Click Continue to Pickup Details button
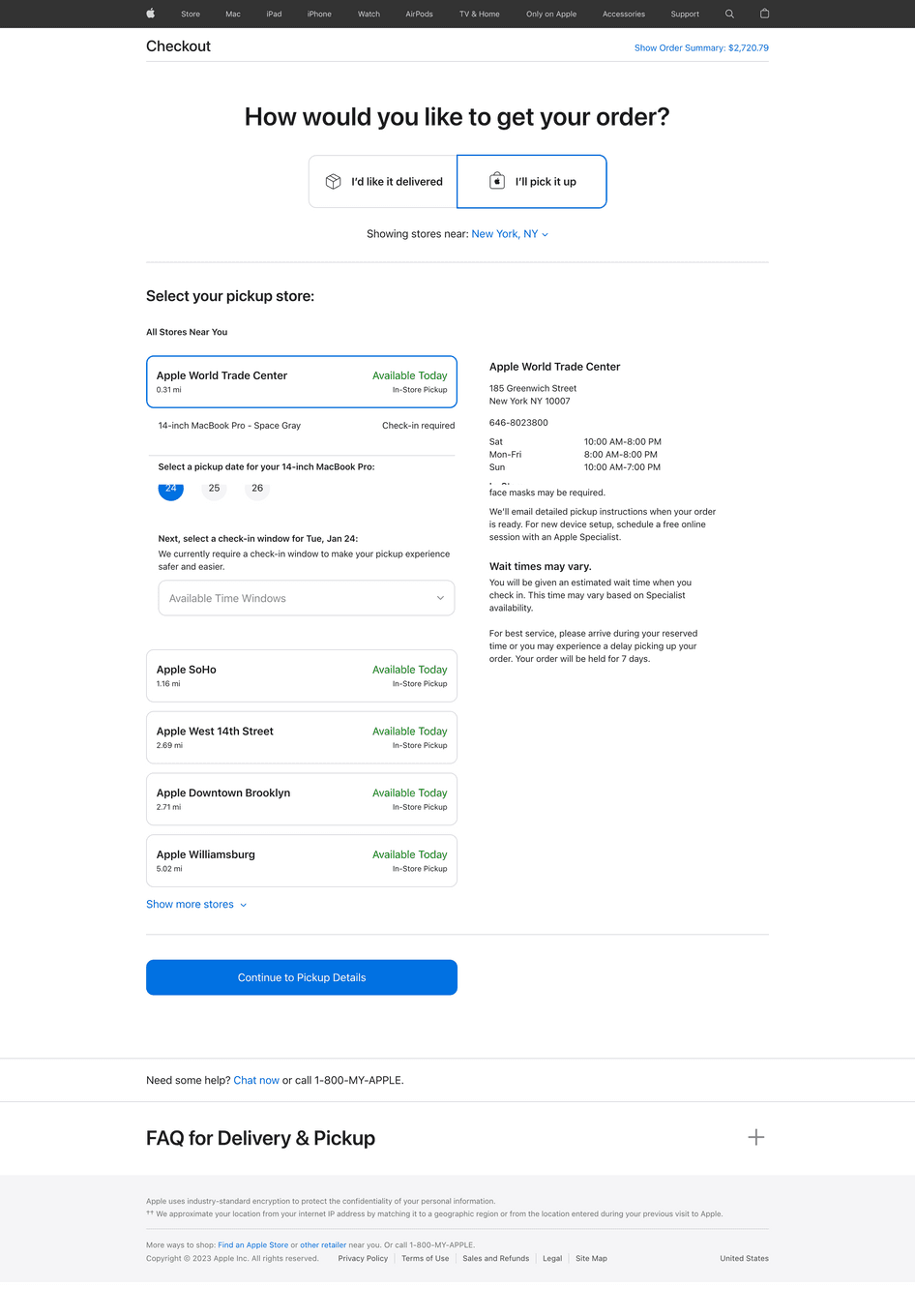This screenshot has height=1316, width=915. coord(302,977)
